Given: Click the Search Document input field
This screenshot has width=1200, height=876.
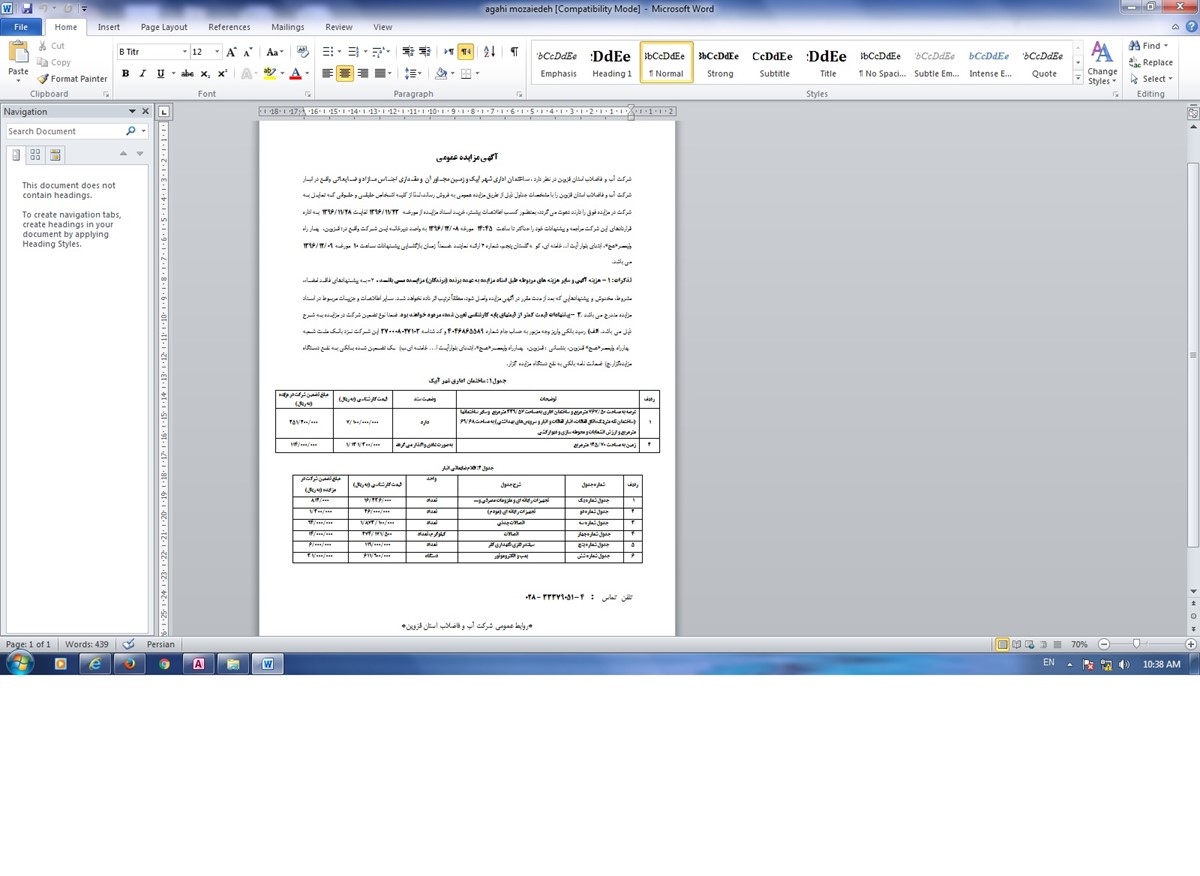Looking at the screenshot, I should click(64, 131).
